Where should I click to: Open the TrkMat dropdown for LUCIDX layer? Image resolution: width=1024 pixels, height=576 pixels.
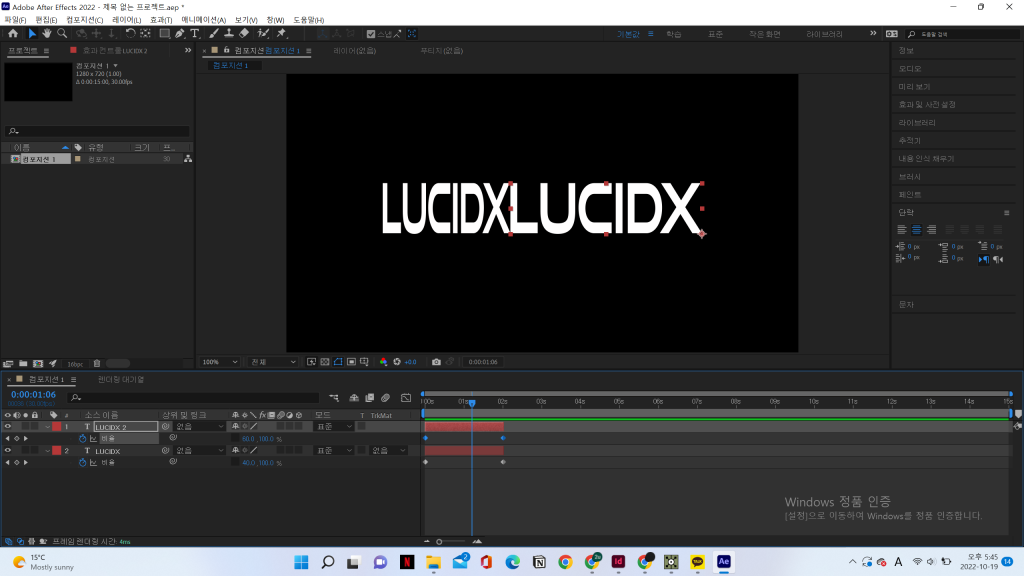coord(389,451)
